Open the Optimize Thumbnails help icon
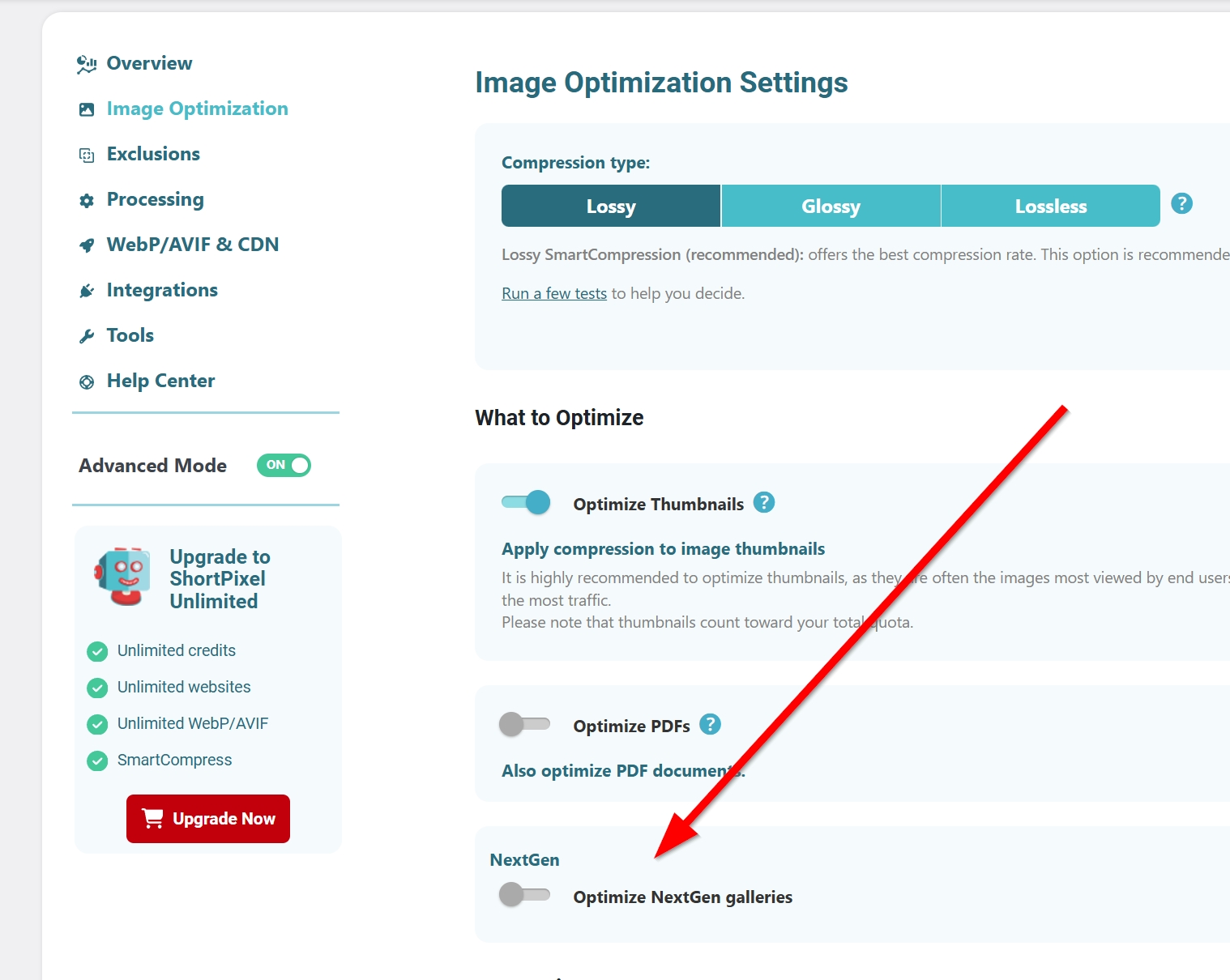 click(764, 502)
